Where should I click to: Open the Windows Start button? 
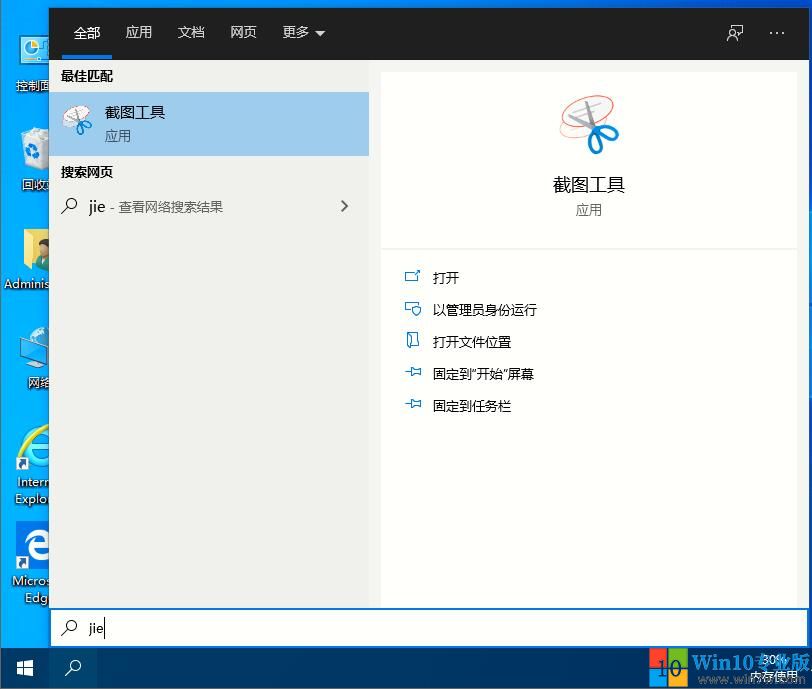pyautogui.click(x=24, y=668)
